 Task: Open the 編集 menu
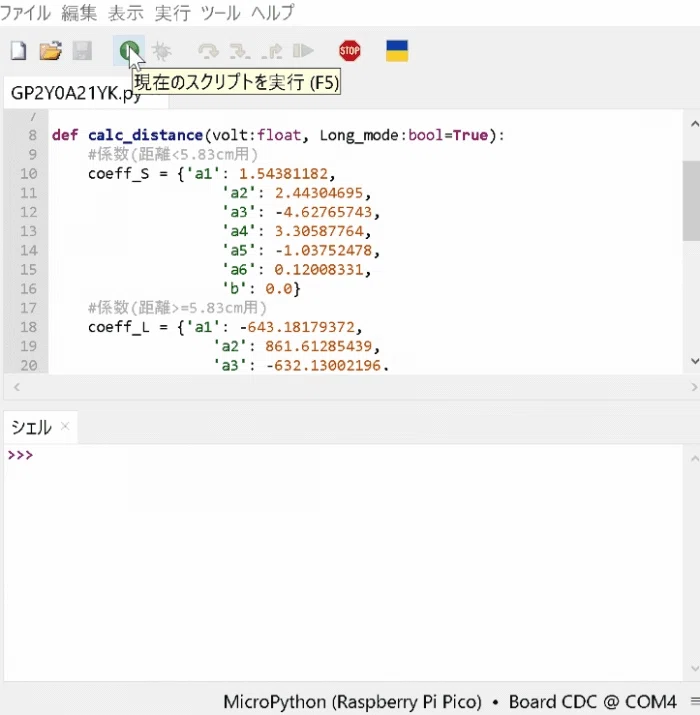pyautogui.click(x=79, y=12)
